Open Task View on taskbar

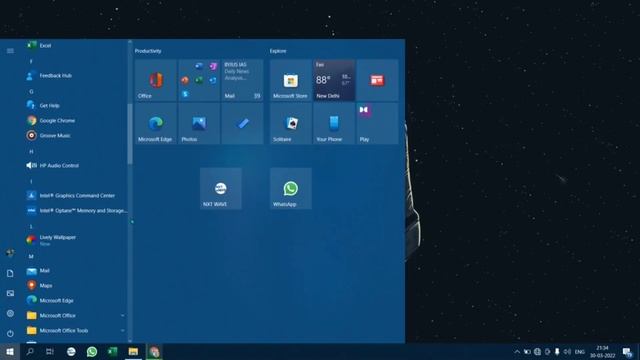tap(50, 351)
